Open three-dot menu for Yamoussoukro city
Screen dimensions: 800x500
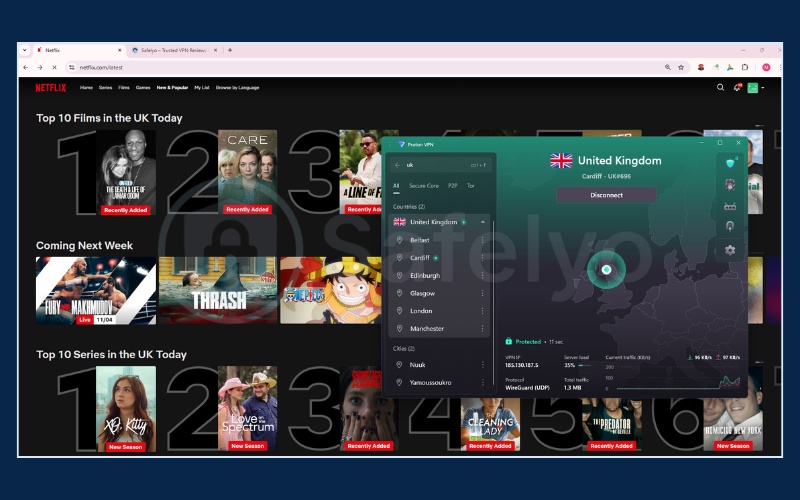(482, 382)
